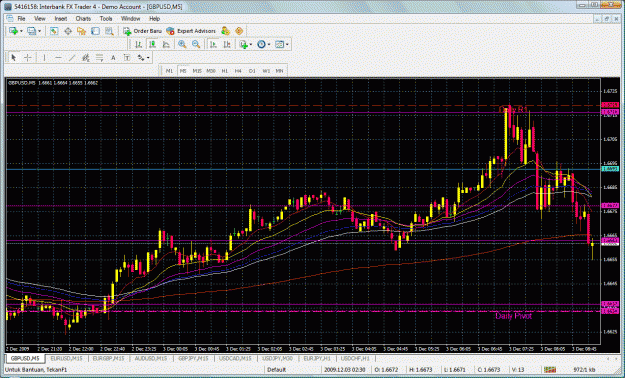
Task: Switch timeframe to H4
Action: pyautogui.click(x=238, y=71)
